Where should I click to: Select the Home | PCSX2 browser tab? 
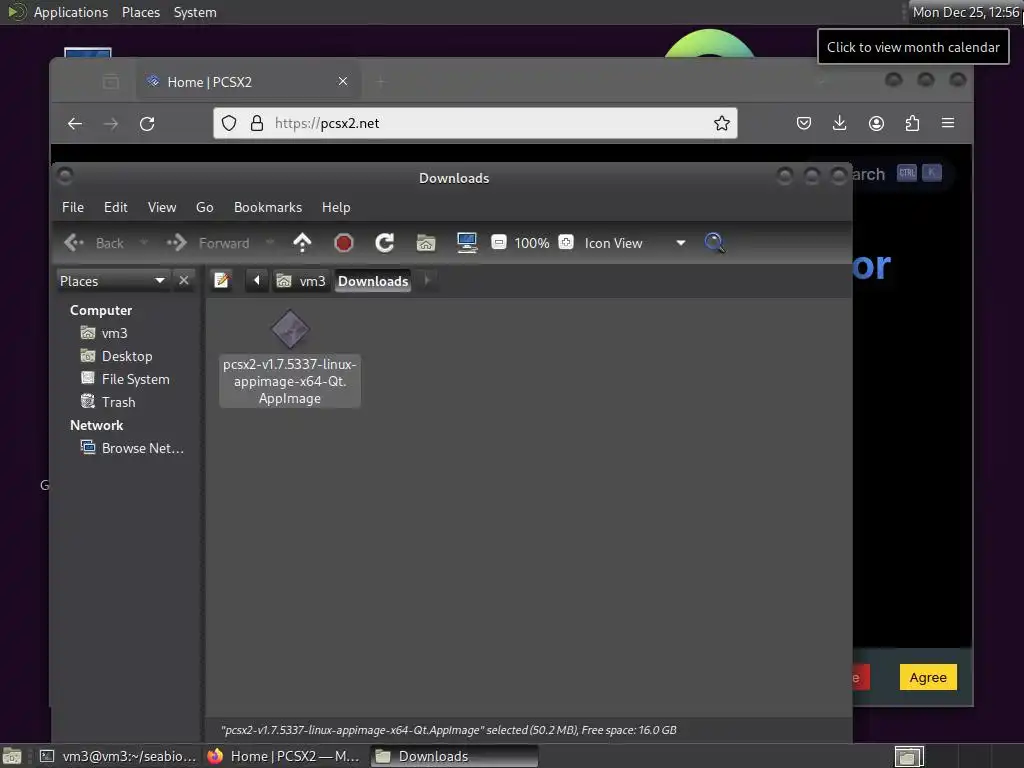[248, 82]
